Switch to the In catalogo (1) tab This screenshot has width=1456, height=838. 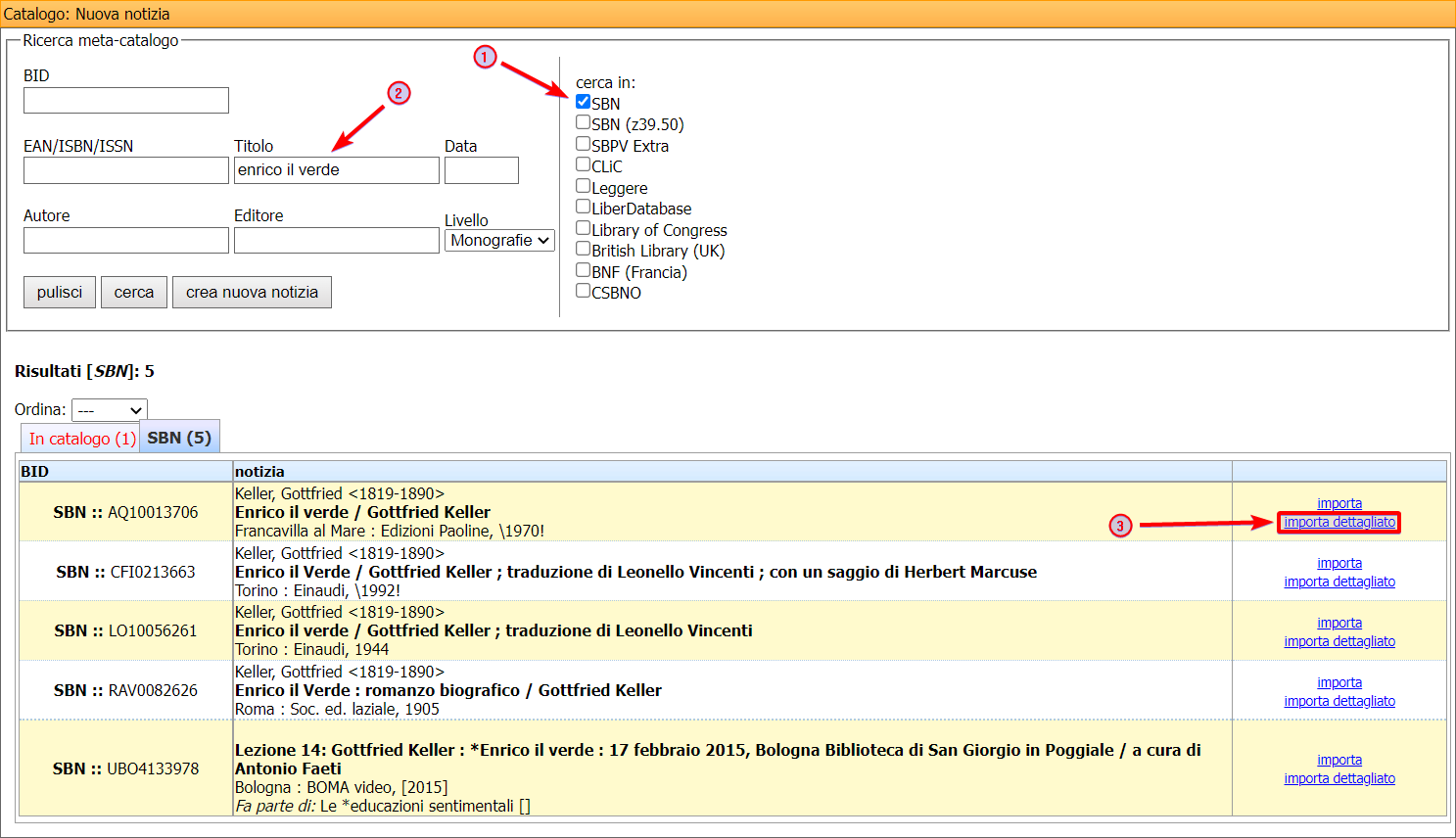point(81,439)
